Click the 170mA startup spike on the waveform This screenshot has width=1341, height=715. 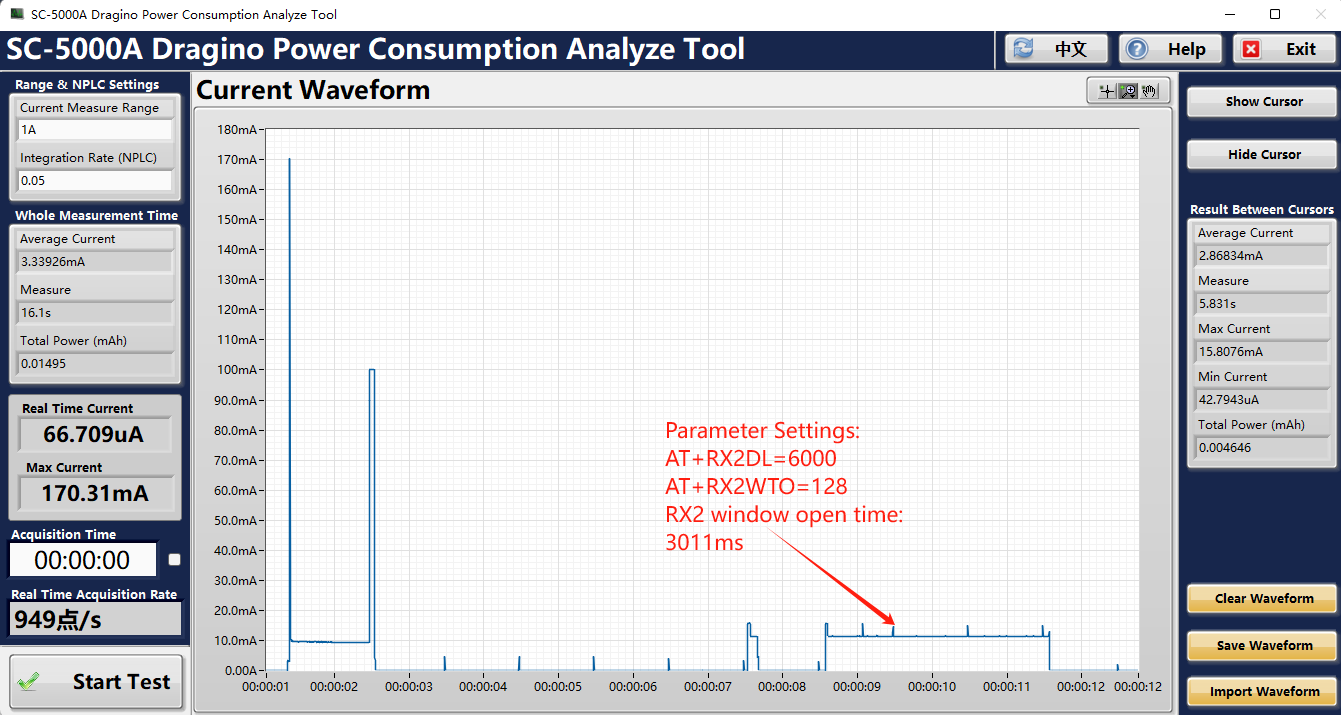(x=289, y=159)
